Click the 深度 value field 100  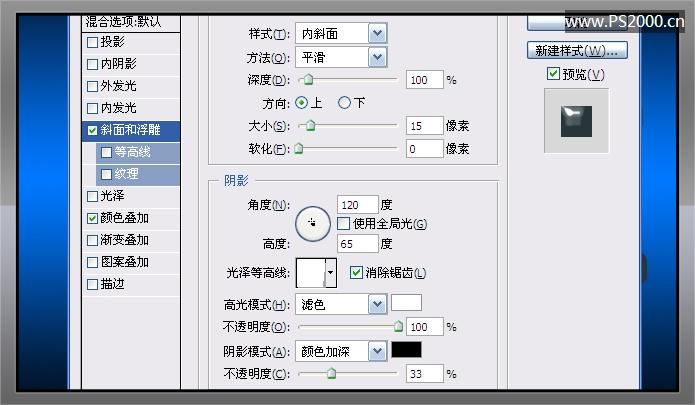click(425, 80)
